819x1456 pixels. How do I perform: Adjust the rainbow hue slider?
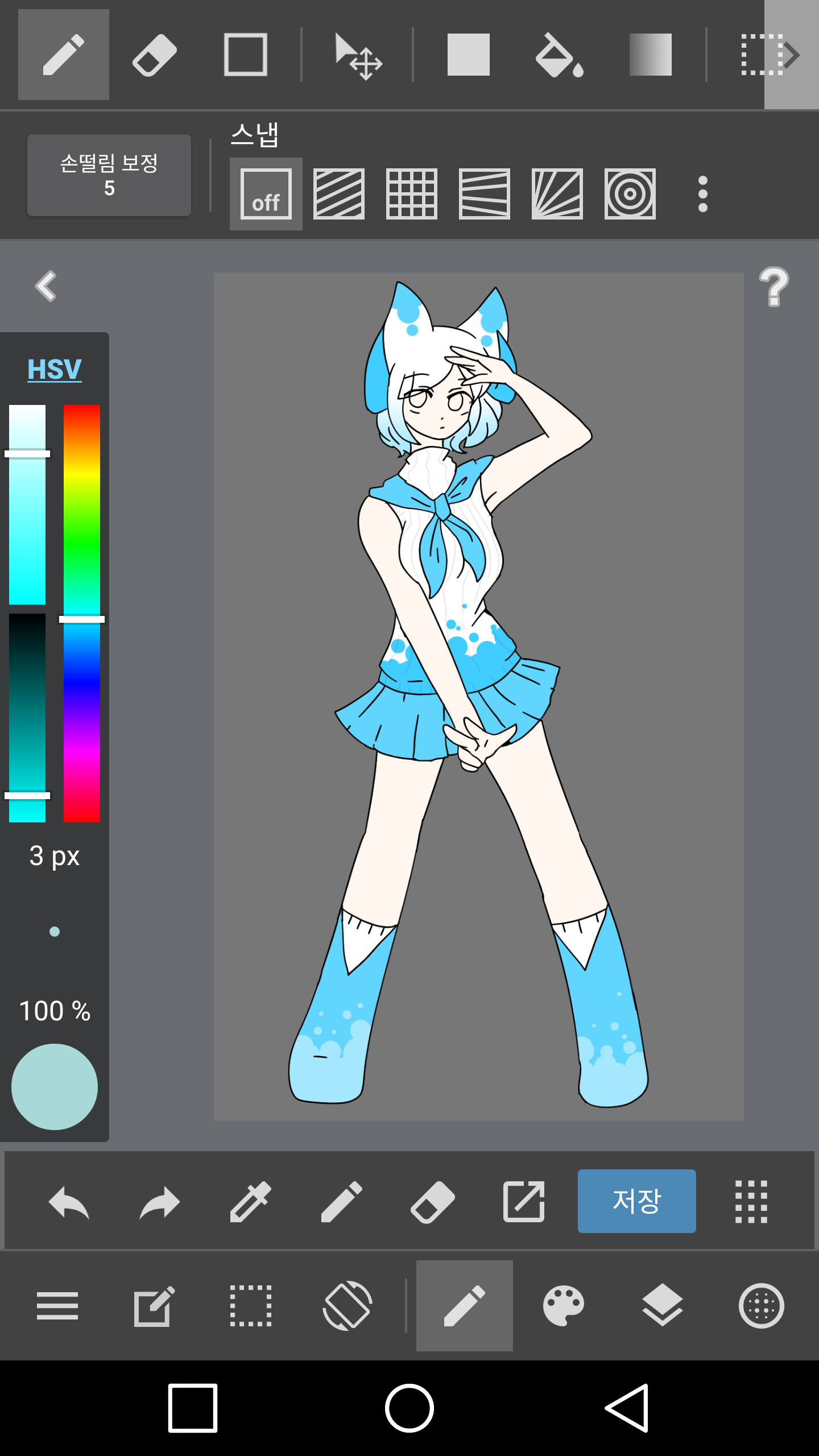point(82,613)
